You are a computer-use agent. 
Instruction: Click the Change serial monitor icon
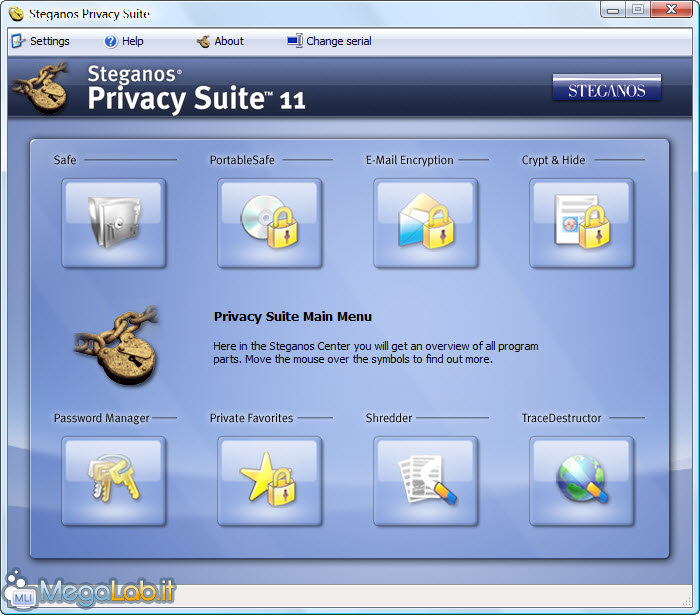295,41
